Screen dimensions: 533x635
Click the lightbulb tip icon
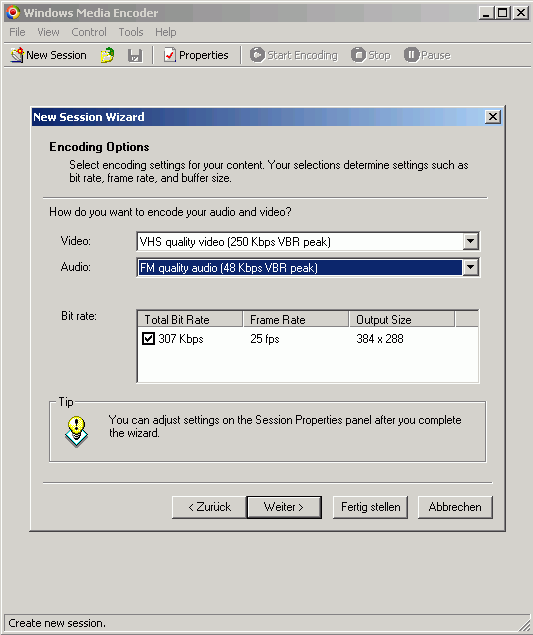coord(76,432)
